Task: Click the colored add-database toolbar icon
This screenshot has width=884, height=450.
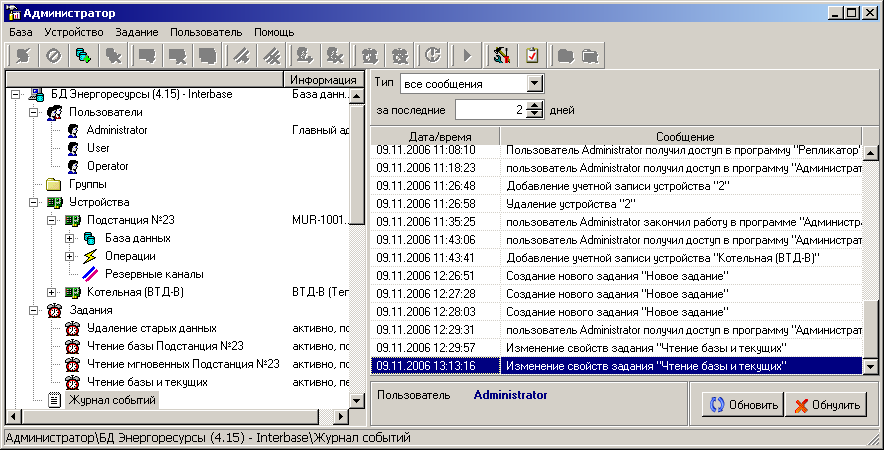Action: pos(83,55)
